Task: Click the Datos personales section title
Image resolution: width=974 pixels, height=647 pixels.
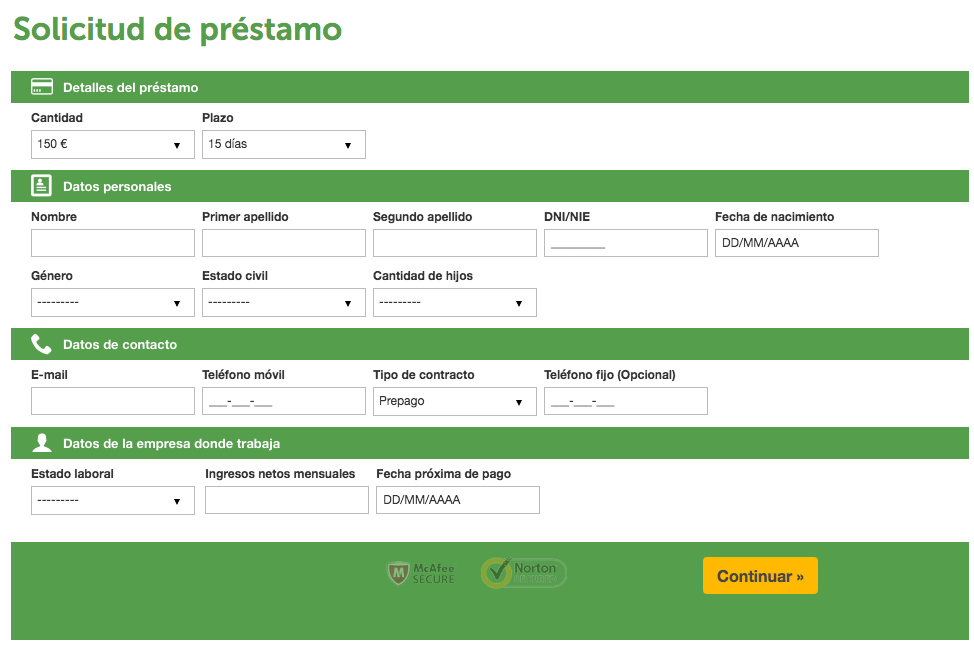Action: click(x=117, y=186)
